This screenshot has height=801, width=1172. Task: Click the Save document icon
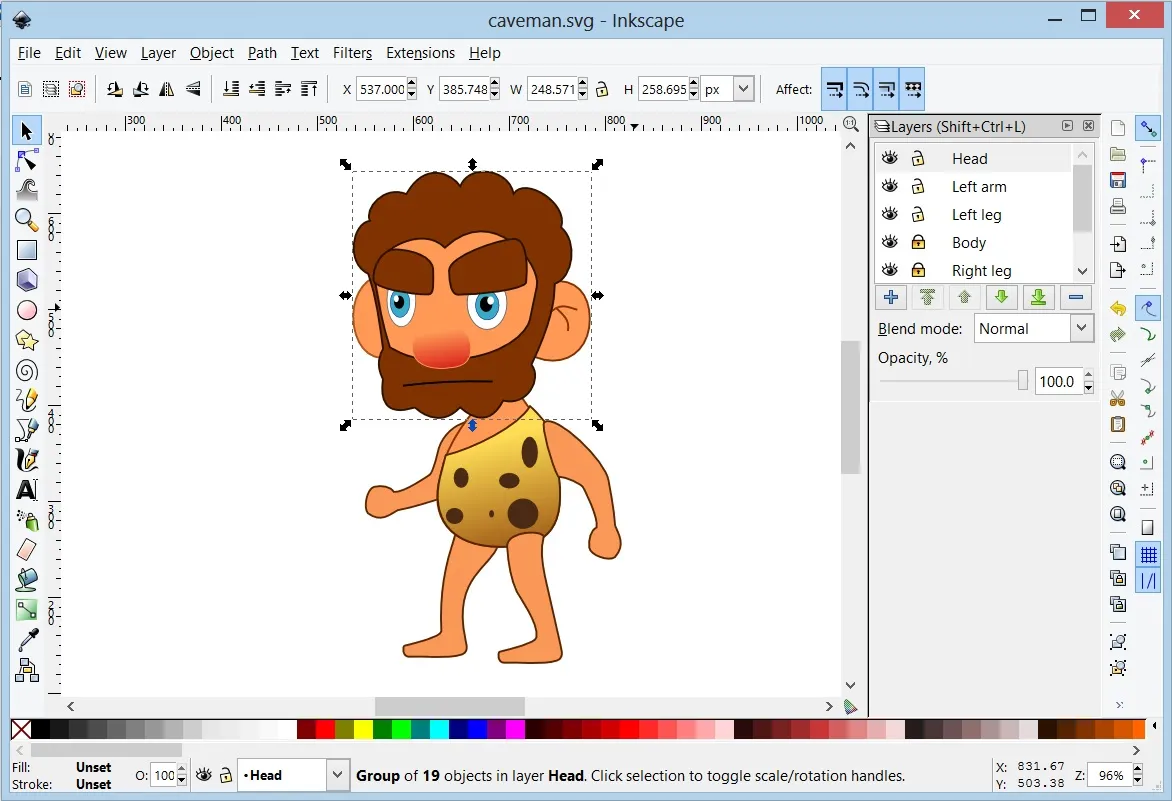pos(1118,180)
